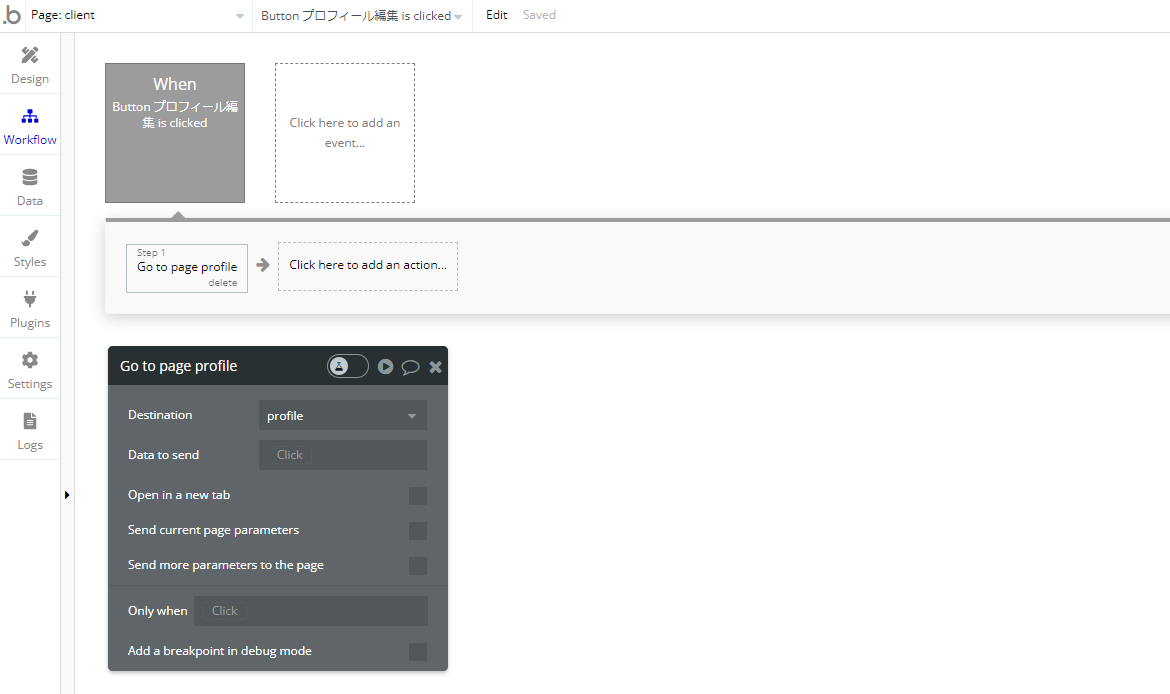Image resolution: width=1170 pixels, height=694 pixels.
Task: Click the Bubble logo icon
Action: [12, 15]
